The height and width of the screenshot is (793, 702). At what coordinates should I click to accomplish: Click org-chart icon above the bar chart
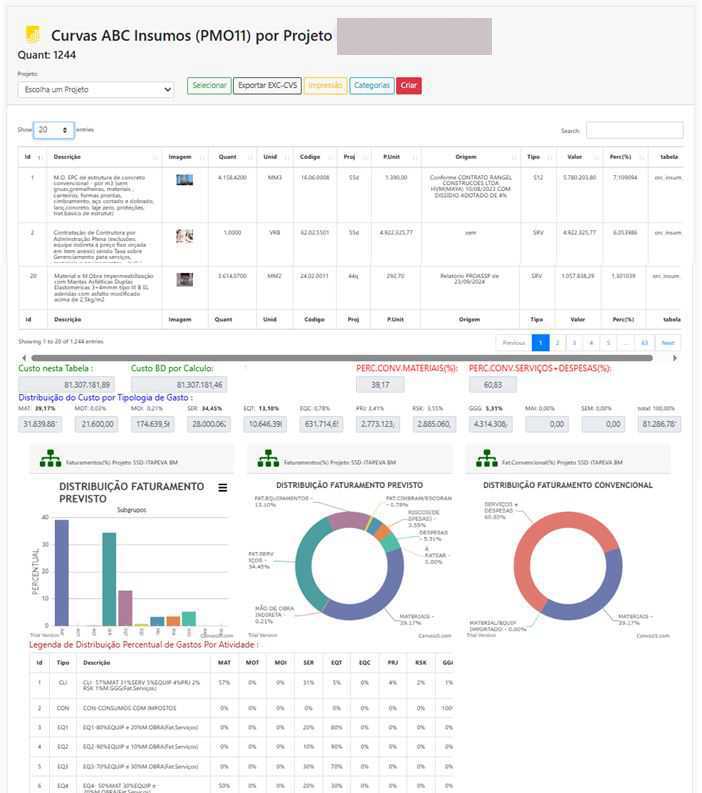pyautogui.click(x=49, y=459)
